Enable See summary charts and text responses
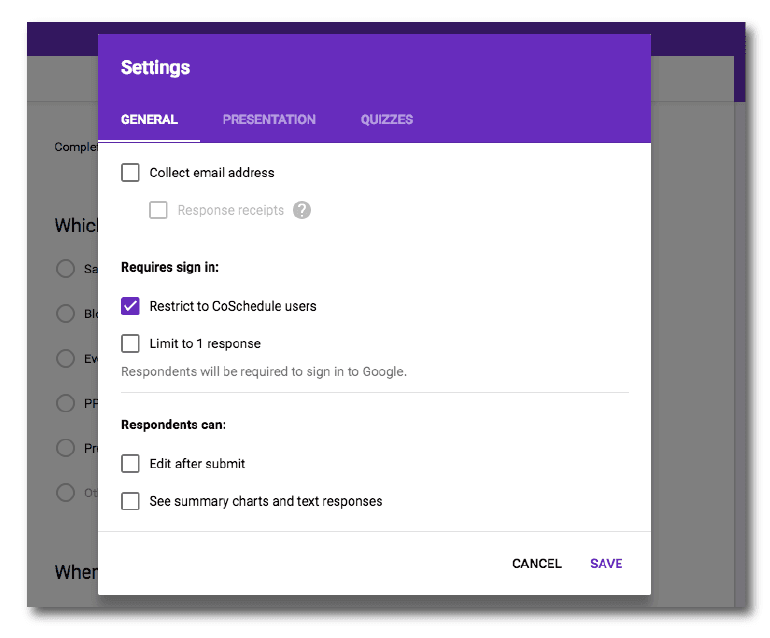This screenshot has width=770, height=638. [130, 502]
